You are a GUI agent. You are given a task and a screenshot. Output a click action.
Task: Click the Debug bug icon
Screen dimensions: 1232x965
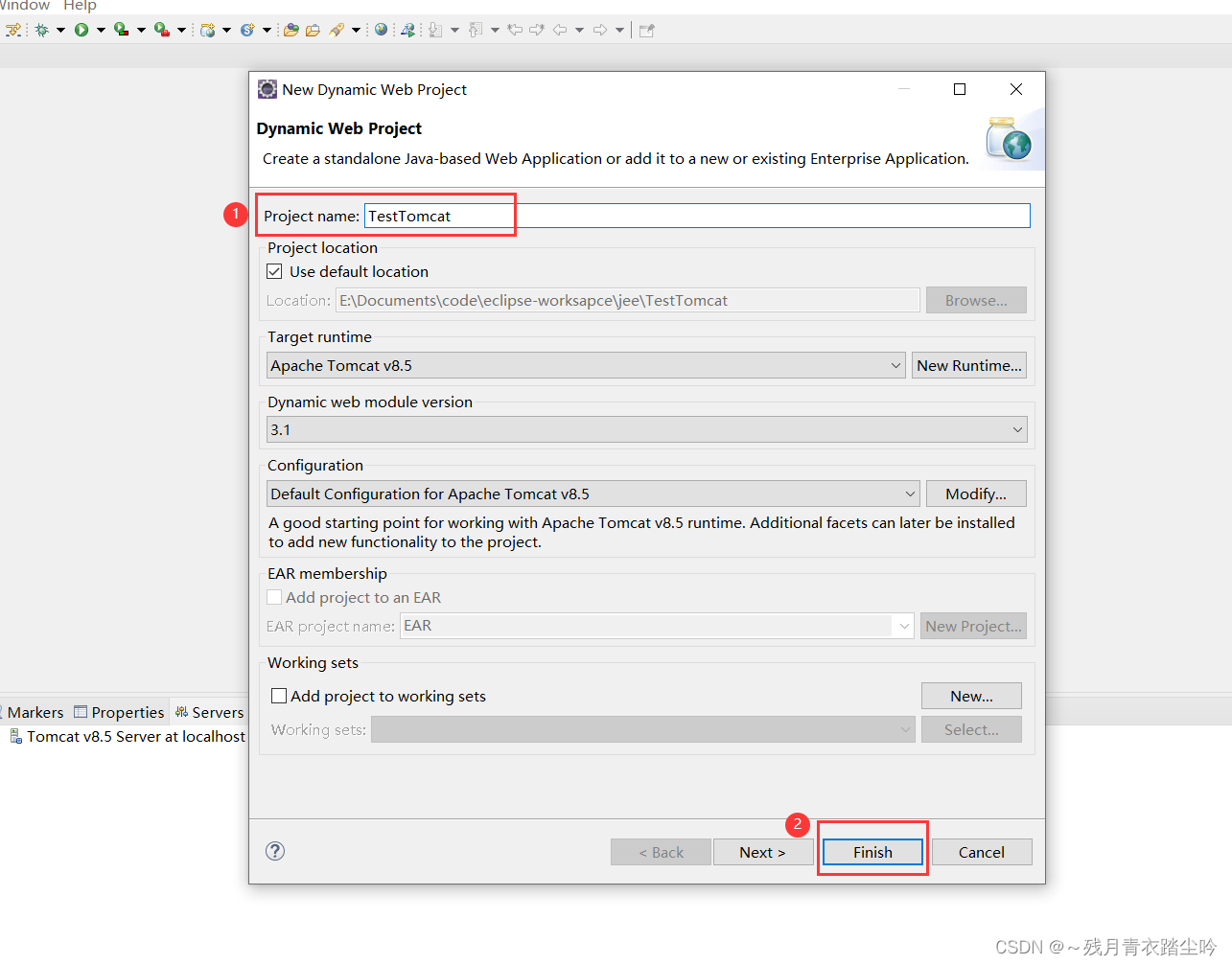coord(41,30)
